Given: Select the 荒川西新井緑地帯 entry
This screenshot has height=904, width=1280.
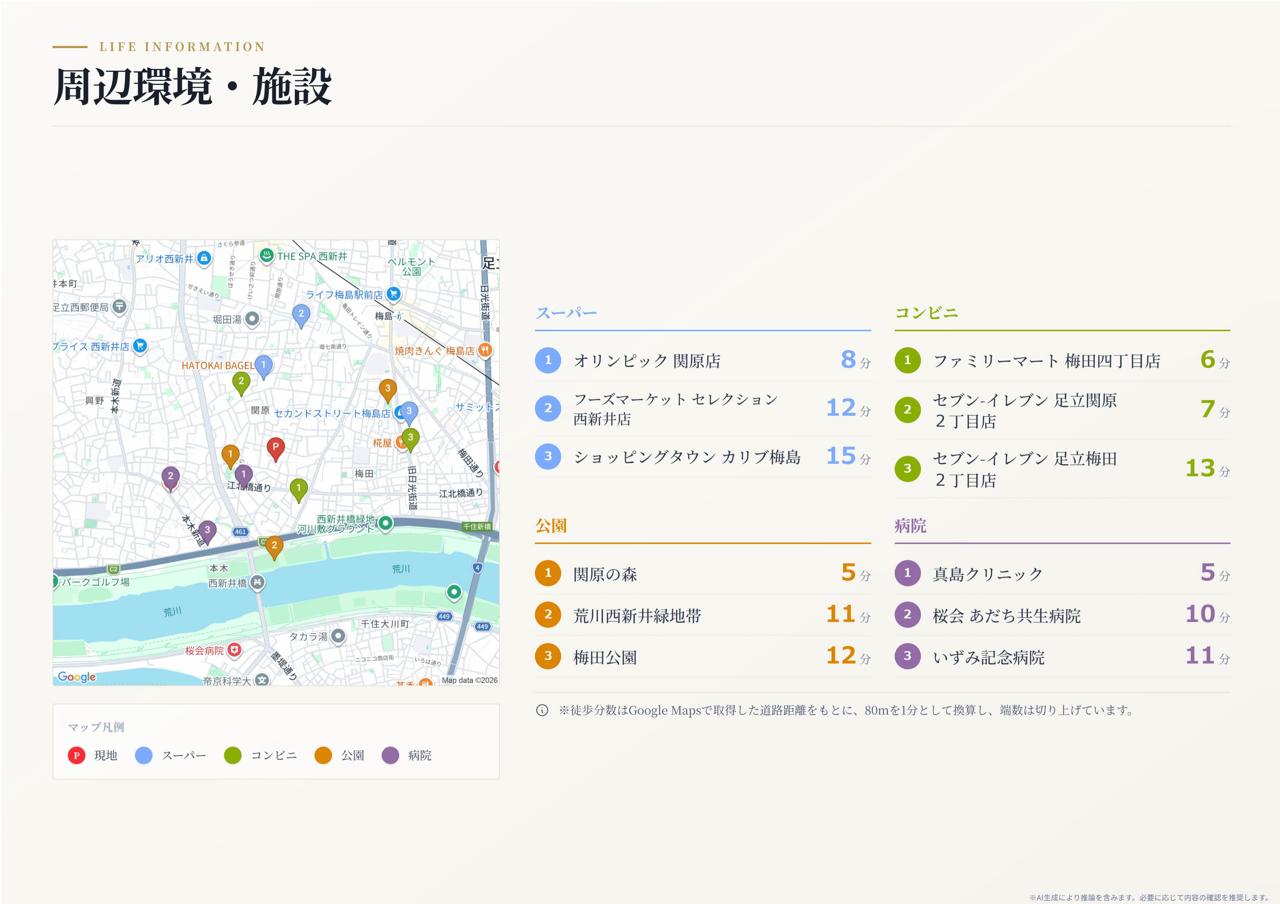Looking at the screenshot, I should pos(703,615).
